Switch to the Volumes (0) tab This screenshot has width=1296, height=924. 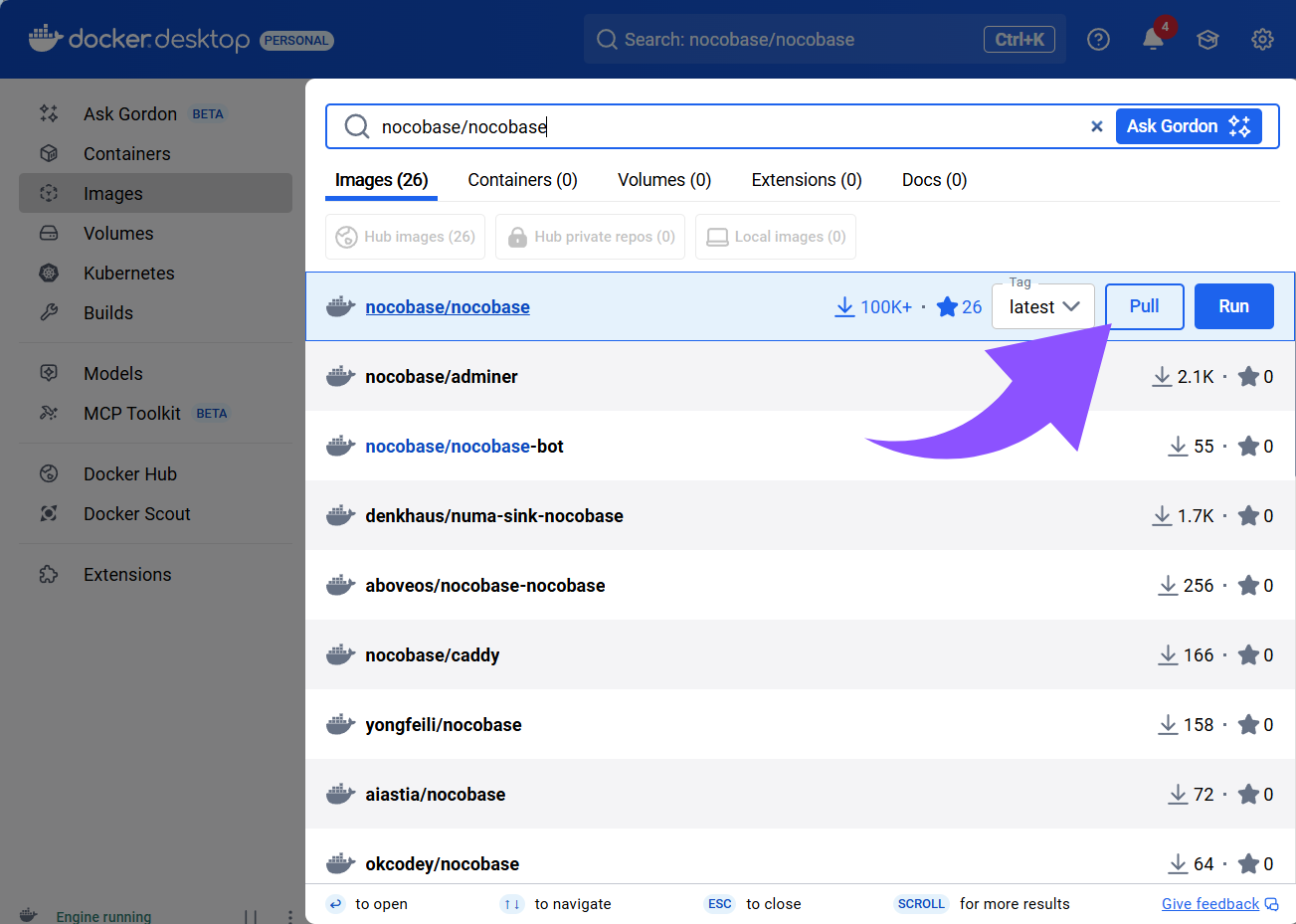coord(664,180)
